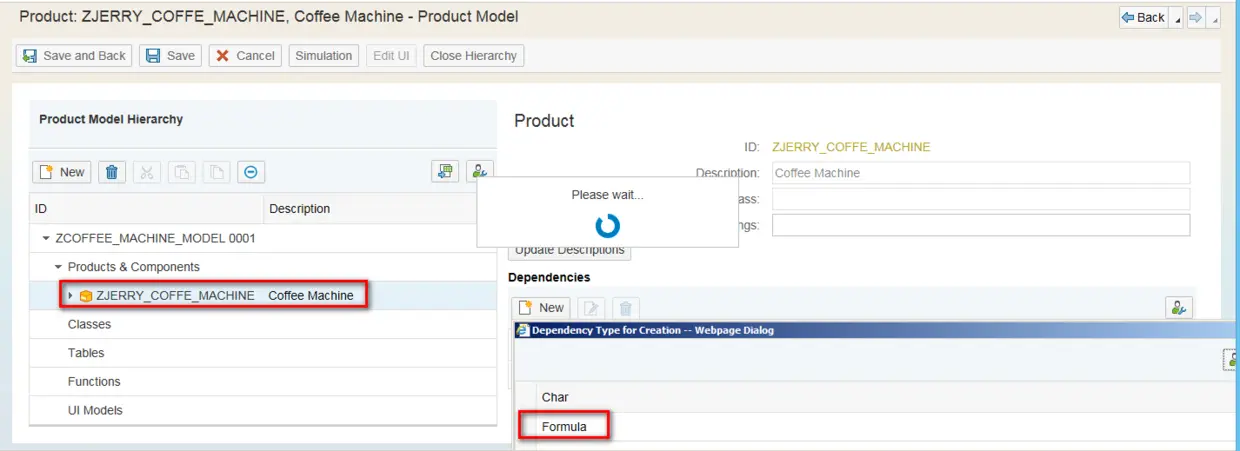Click the Save and Back button
1240x451 pixels.
[74, 56]
